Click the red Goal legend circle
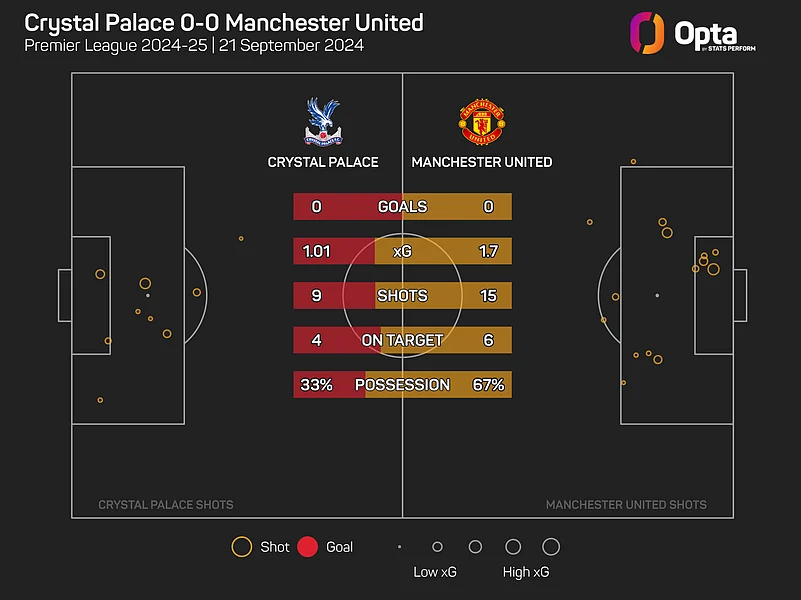 tap(308, 547)
